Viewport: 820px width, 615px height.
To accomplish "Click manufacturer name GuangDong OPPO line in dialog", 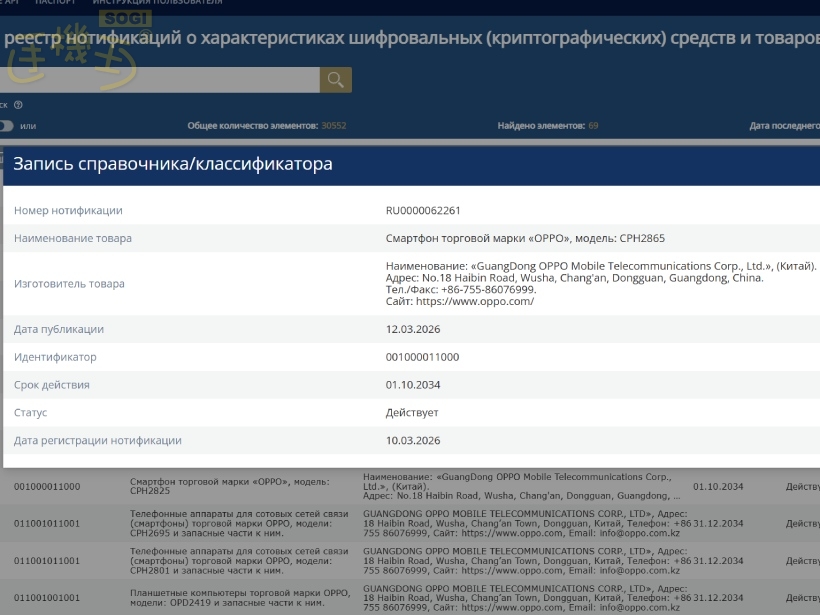I will [601, 266].
